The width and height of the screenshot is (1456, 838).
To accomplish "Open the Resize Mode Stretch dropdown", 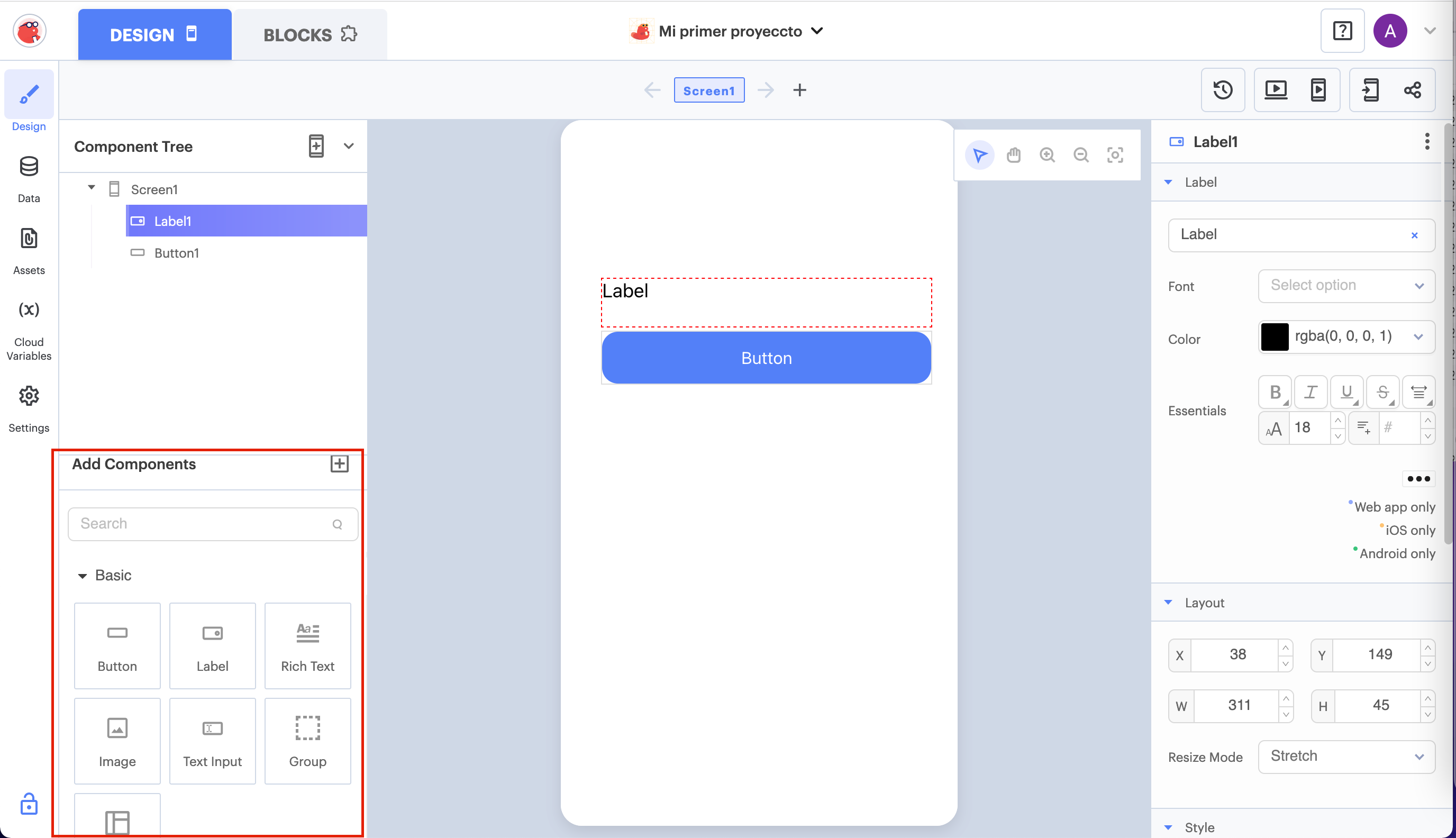I will 1346,757.
